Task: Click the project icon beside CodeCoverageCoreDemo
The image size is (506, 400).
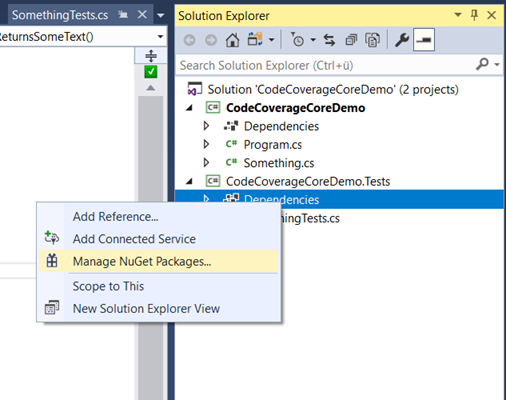Action: coord(213,108)
